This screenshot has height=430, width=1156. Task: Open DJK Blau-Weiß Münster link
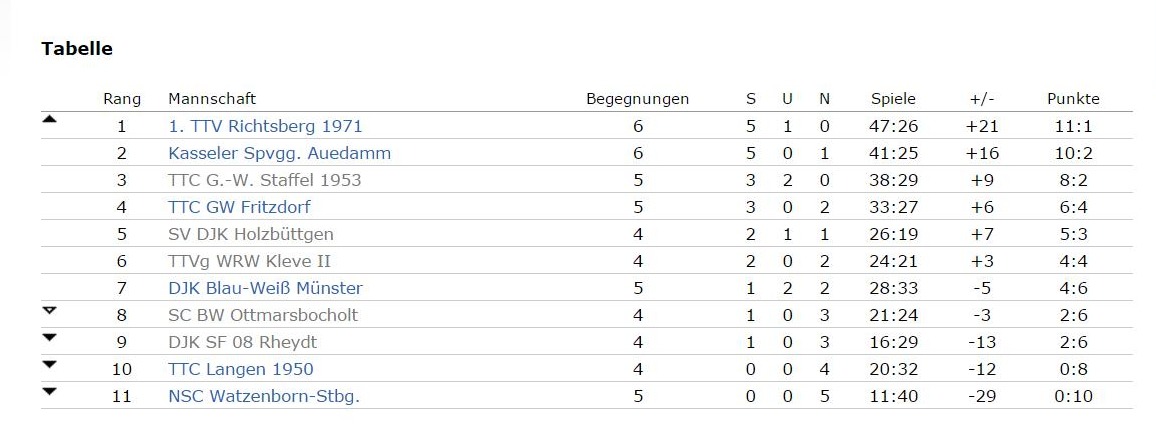coord(265,288)
